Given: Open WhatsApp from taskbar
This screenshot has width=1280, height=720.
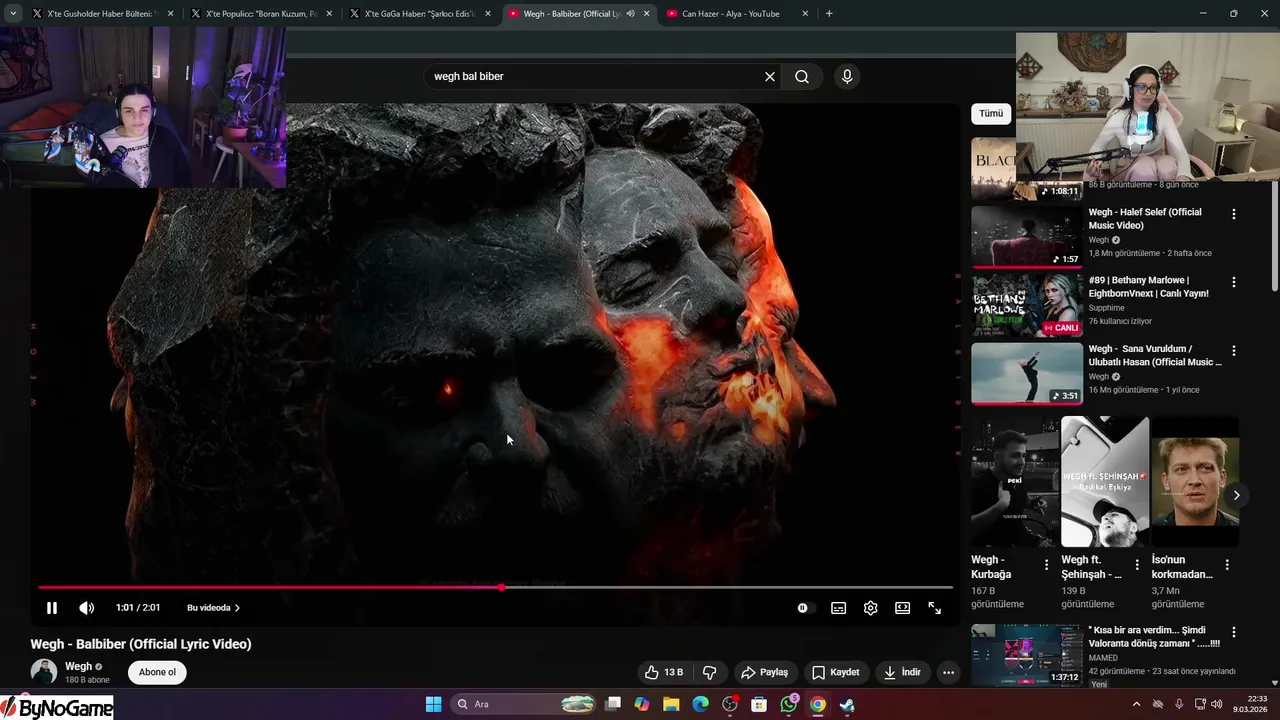Looking at the screenshot, I should (x=789, y=704).
